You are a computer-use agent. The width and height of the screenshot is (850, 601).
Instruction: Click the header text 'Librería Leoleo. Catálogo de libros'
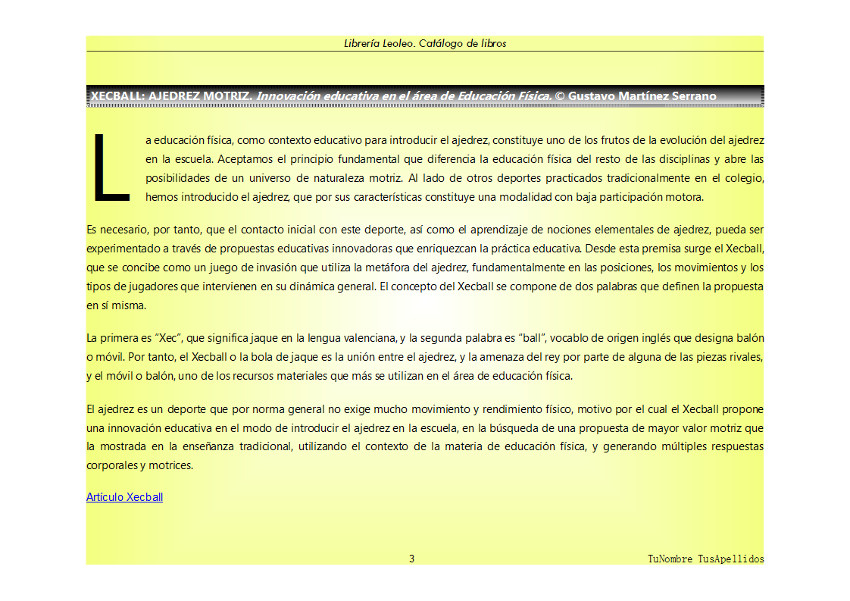tap(425, 43)
